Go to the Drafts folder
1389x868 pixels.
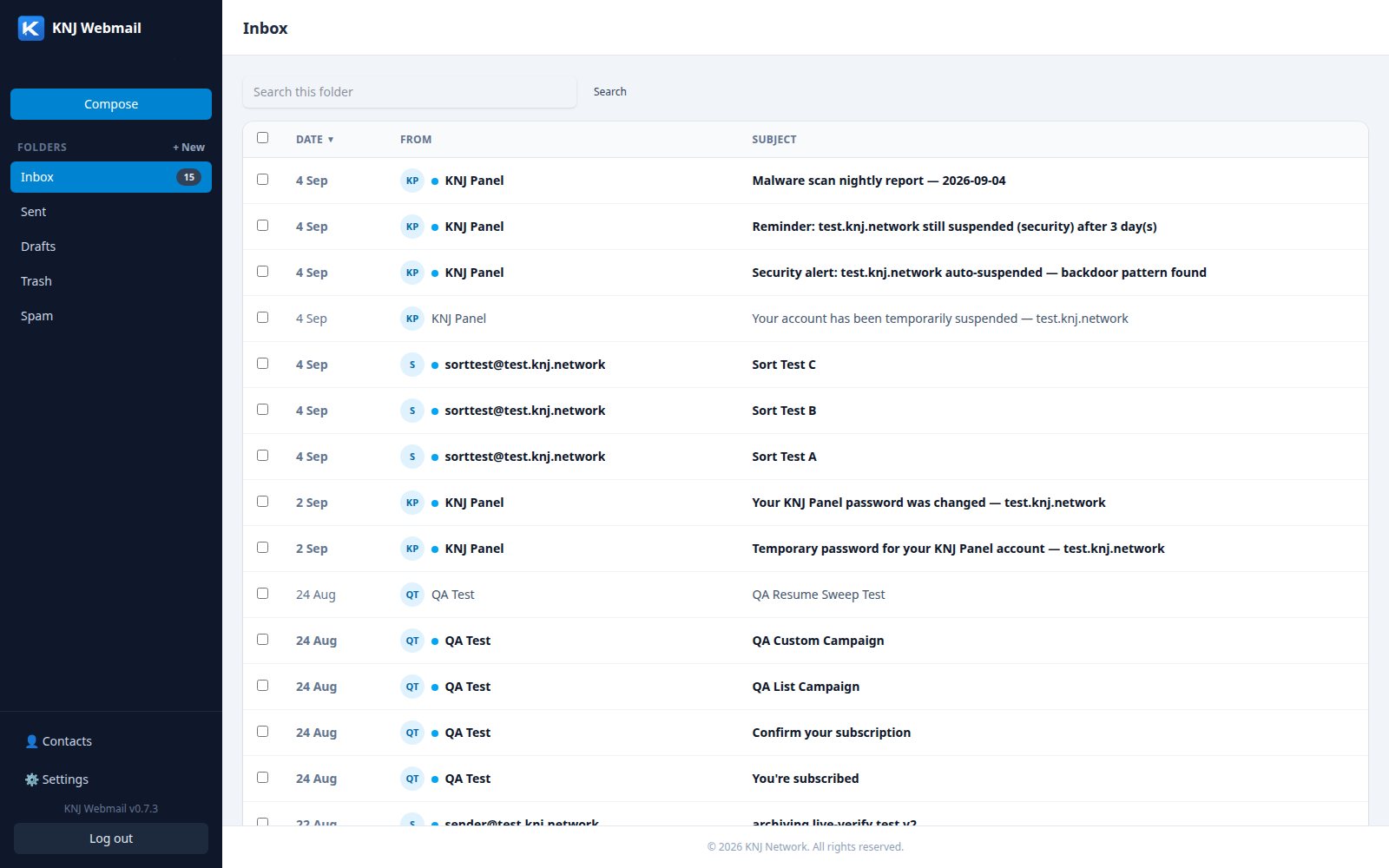[x=111, y=247]
